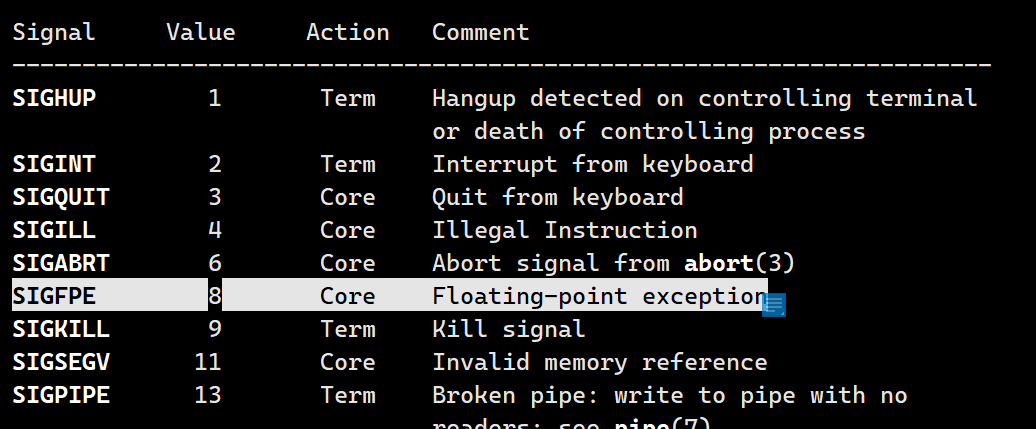Click the highlighted SIGFPE signal name
Viewport: 1036px width, 429px height.
pos(54,296)
